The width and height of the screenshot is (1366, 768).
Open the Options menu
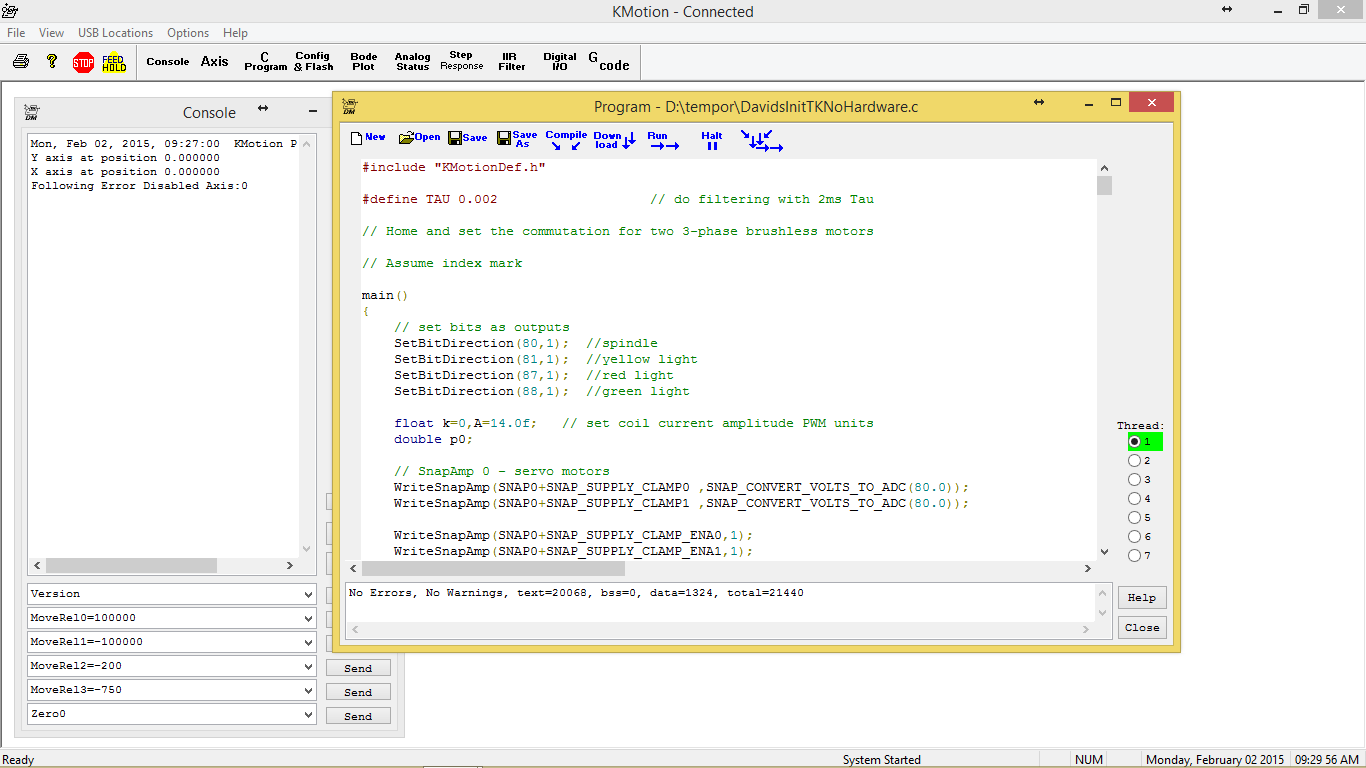tap(188, 33)
